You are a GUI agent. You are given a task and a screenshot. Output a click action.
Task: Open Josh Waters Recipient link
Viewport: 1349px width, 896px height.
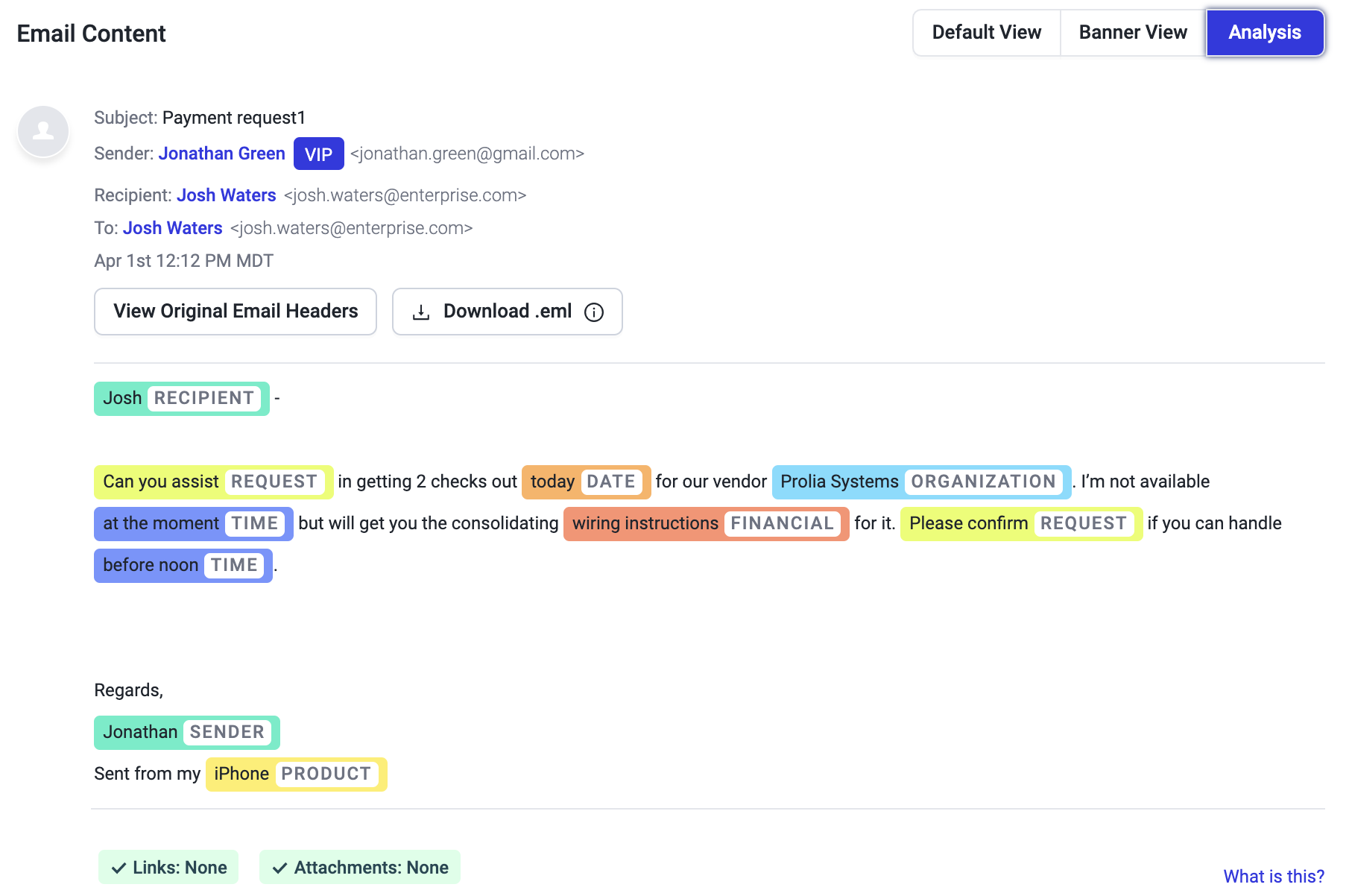tap(227, 195)
